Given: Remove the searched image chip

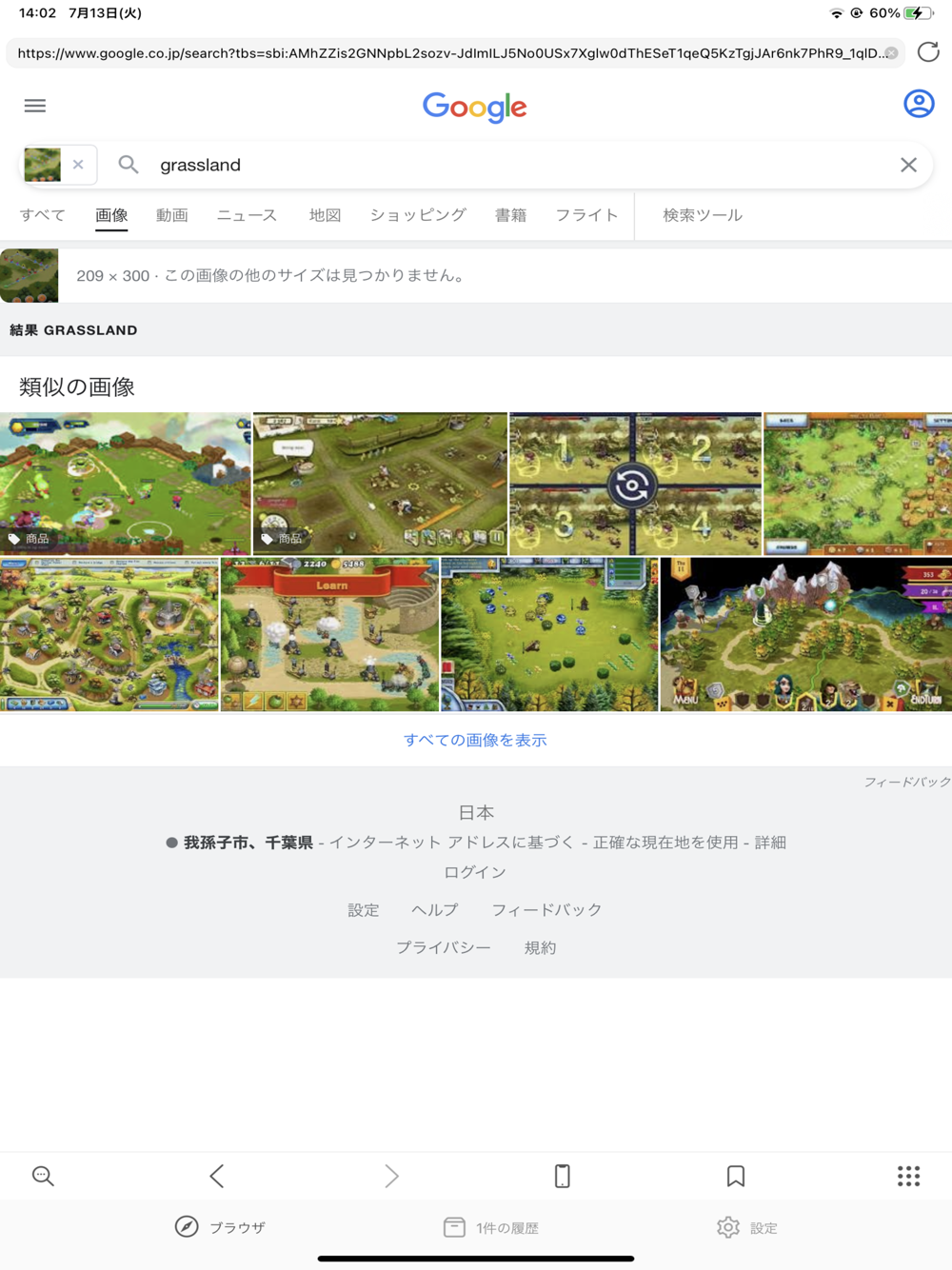Looking at the screenshot, I should (78, 165).
